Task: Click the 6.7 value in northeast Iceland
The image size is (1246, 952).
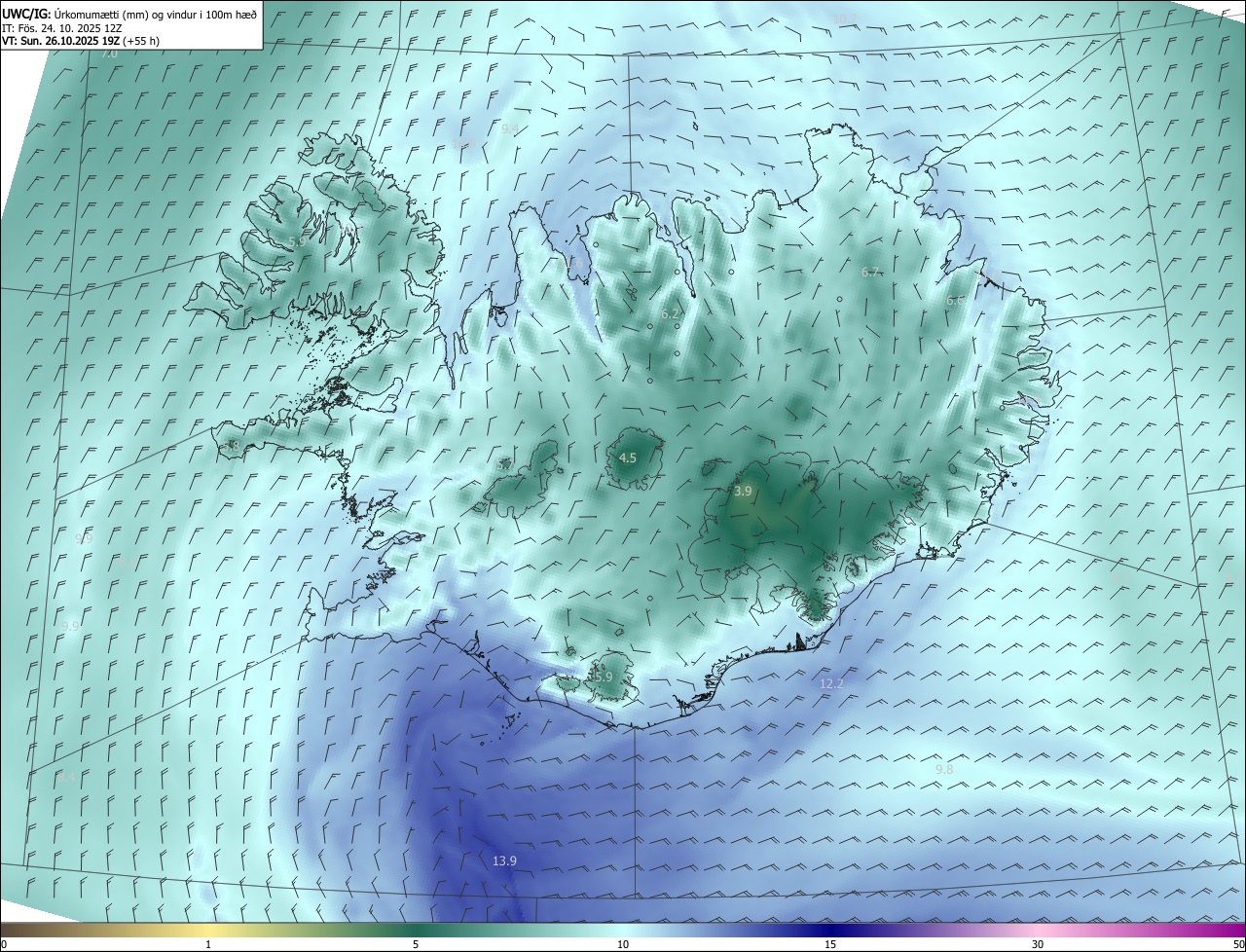Action: (x=870, y=273)
